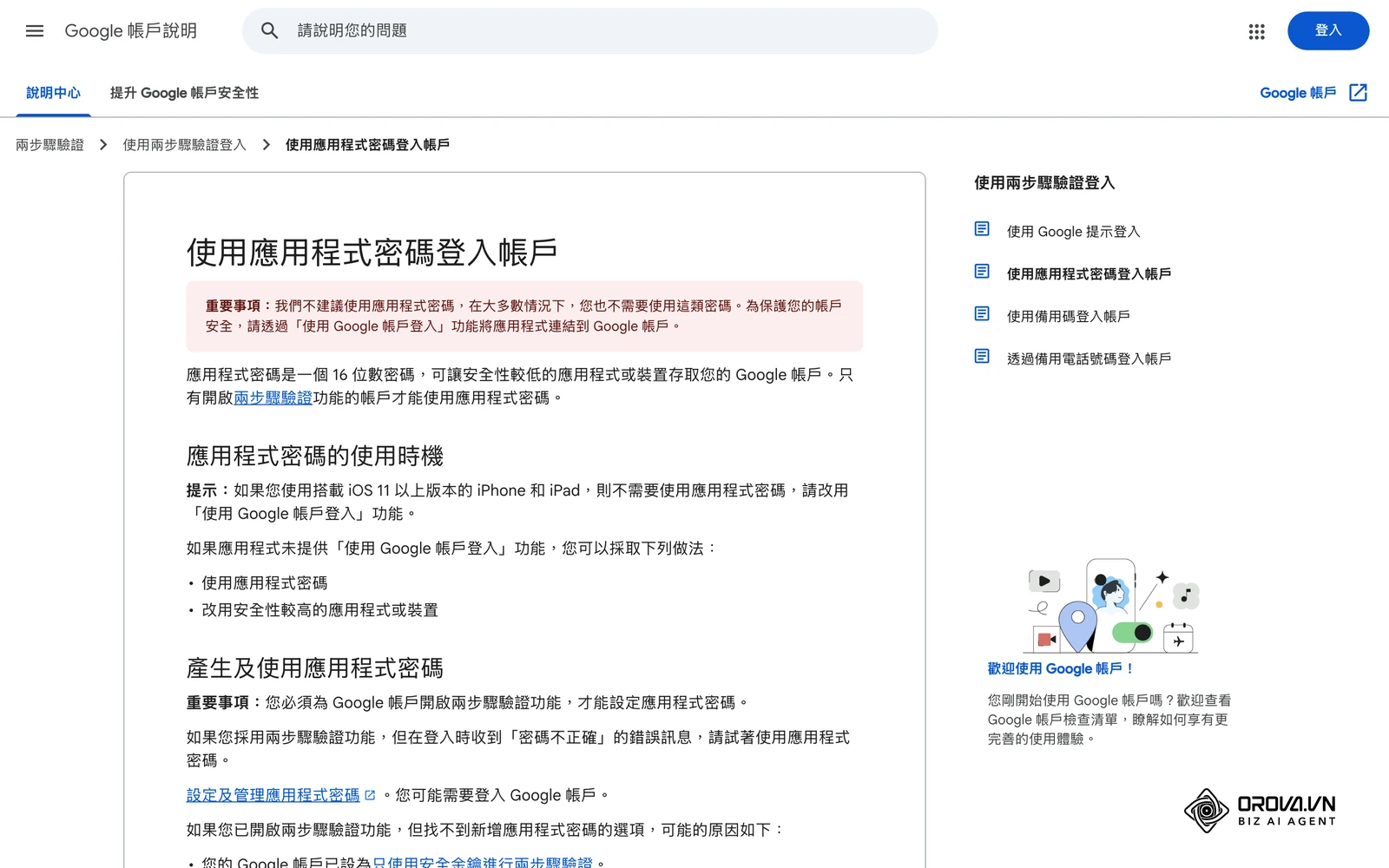Open the inline 兩步驟驗證 link in the article
Image resolution: width=1389 pixels, height=868 pixels.
[273, 398]
